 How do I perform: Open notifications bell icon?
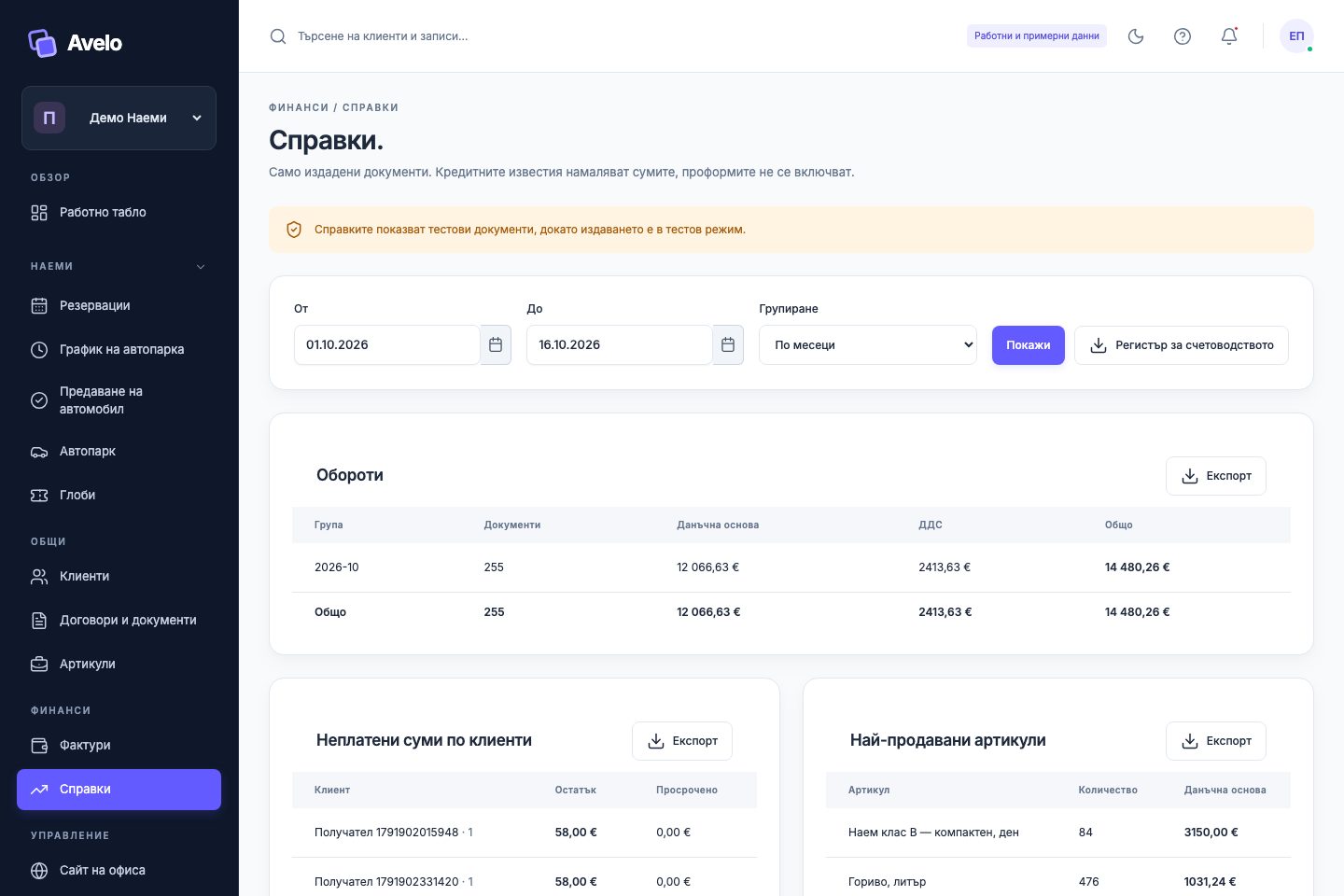(x=1229, y=36)
